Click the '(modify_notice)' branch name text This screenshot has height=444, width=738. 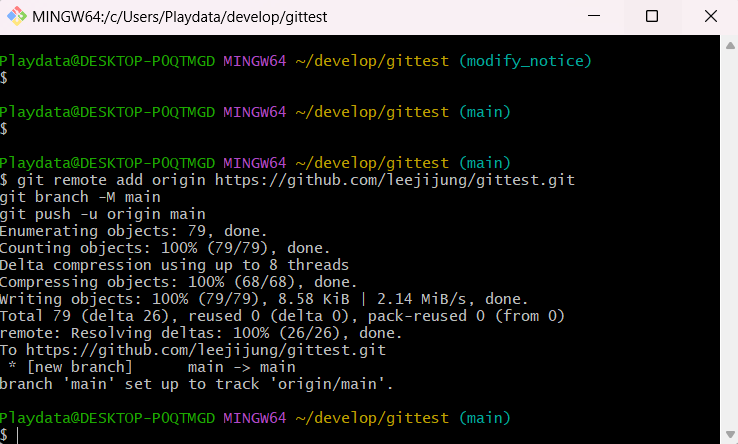pyautogui.click(x=525, y=61)
